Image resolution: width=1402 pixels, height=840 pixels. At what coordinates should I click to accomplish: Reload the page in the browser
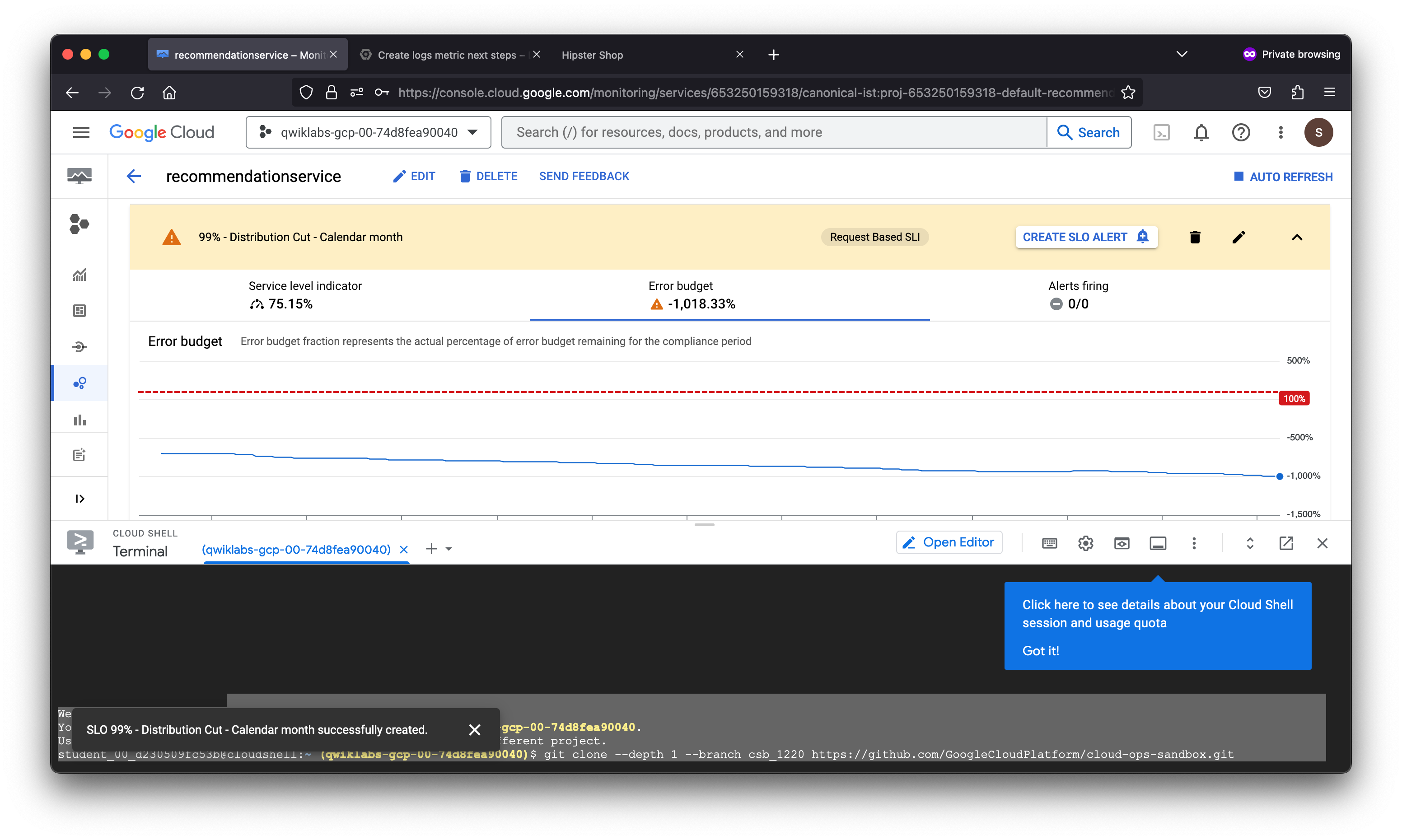(138, 92)
